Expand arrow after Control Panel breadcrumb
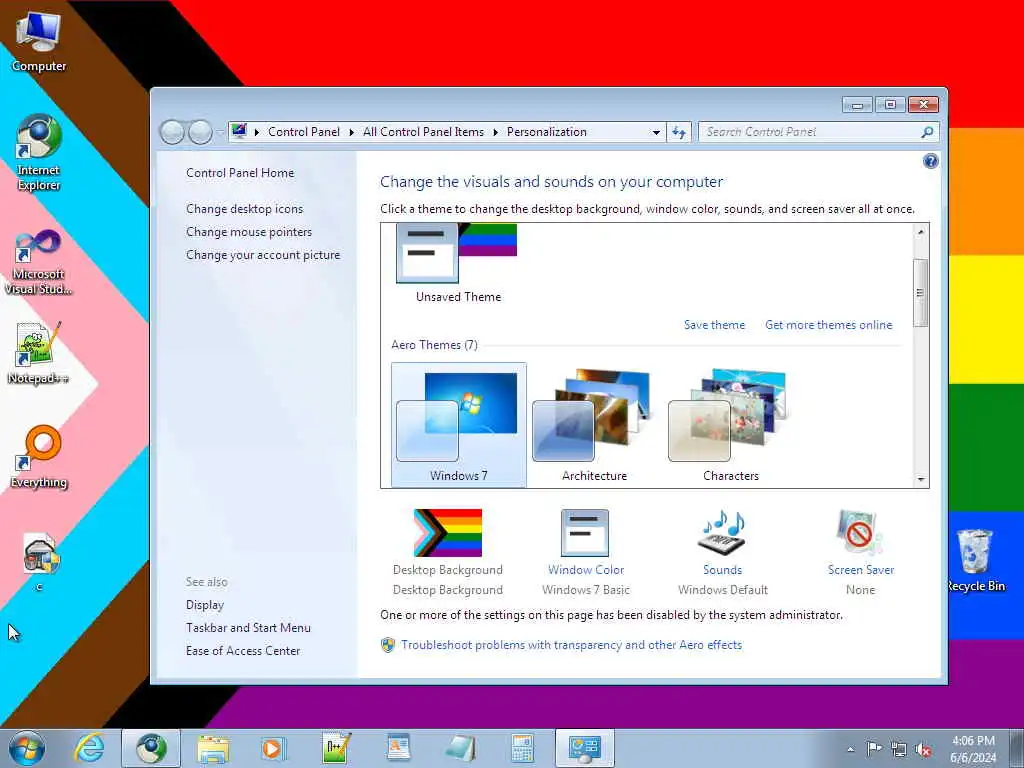This screenshot has width=1024, height=768. (x=351, y=132)
